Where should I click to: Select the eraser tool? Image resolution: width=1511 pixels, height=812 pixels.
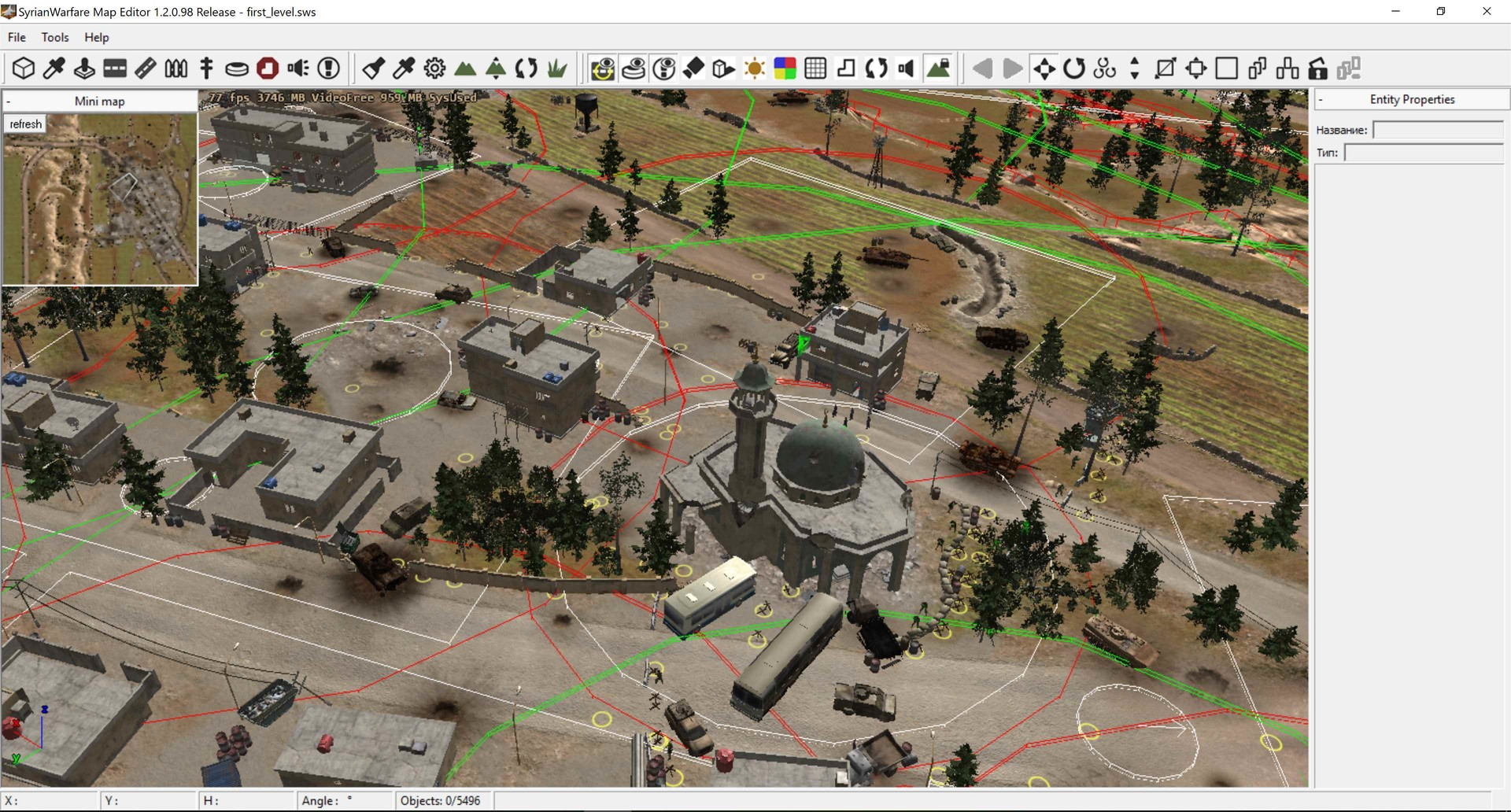point(694,68)
